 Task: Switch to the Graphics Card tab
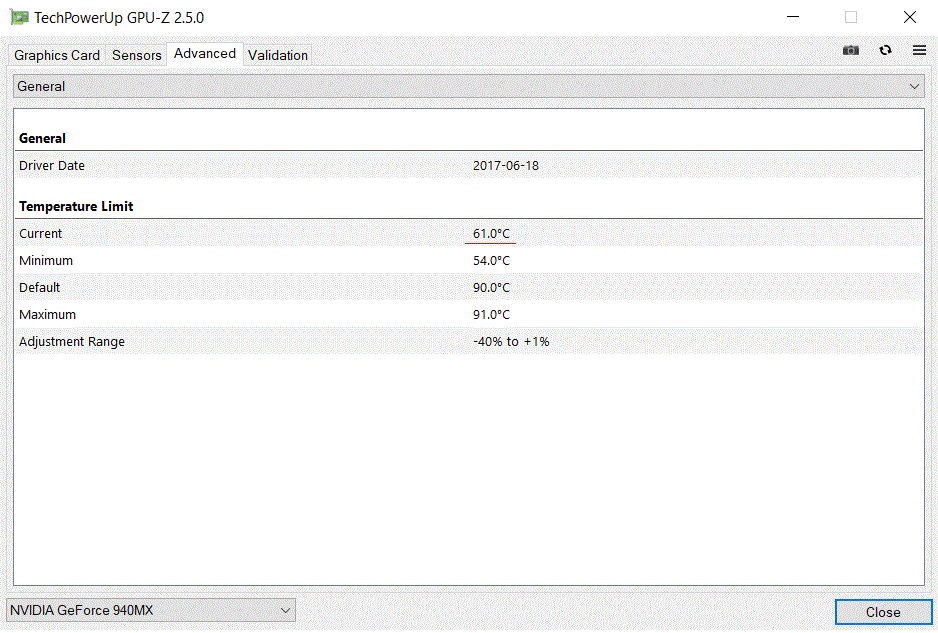pos(57,55)
